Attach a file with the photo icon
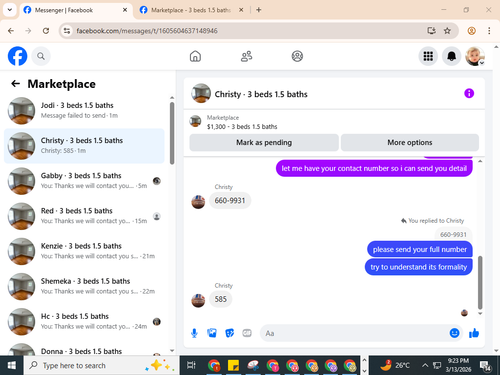 point(212,333)
